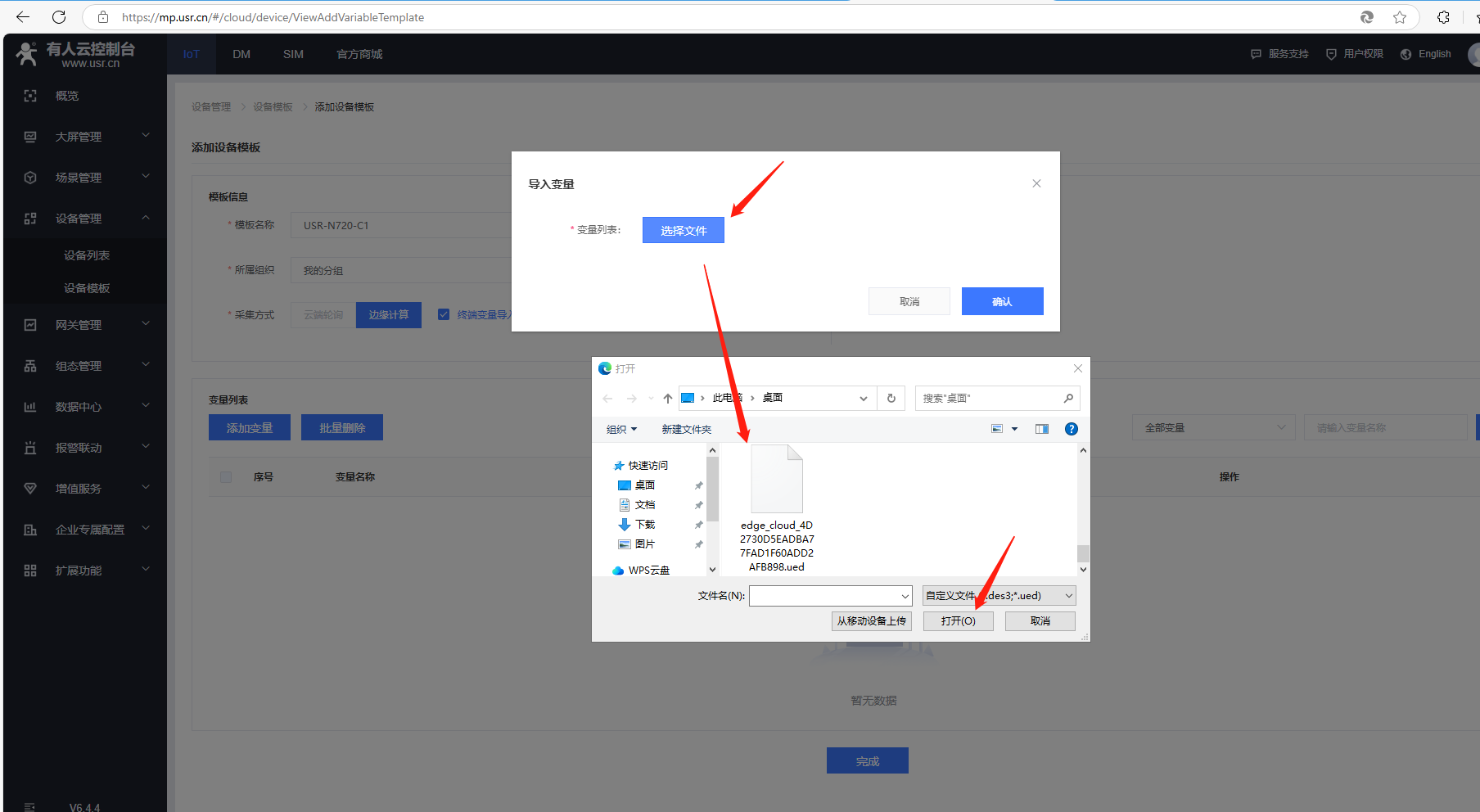The height and width of the screenshot is (812, 1480).
Task: Select 文档 in the quick access tree
Action: click(x=644, y=505)
